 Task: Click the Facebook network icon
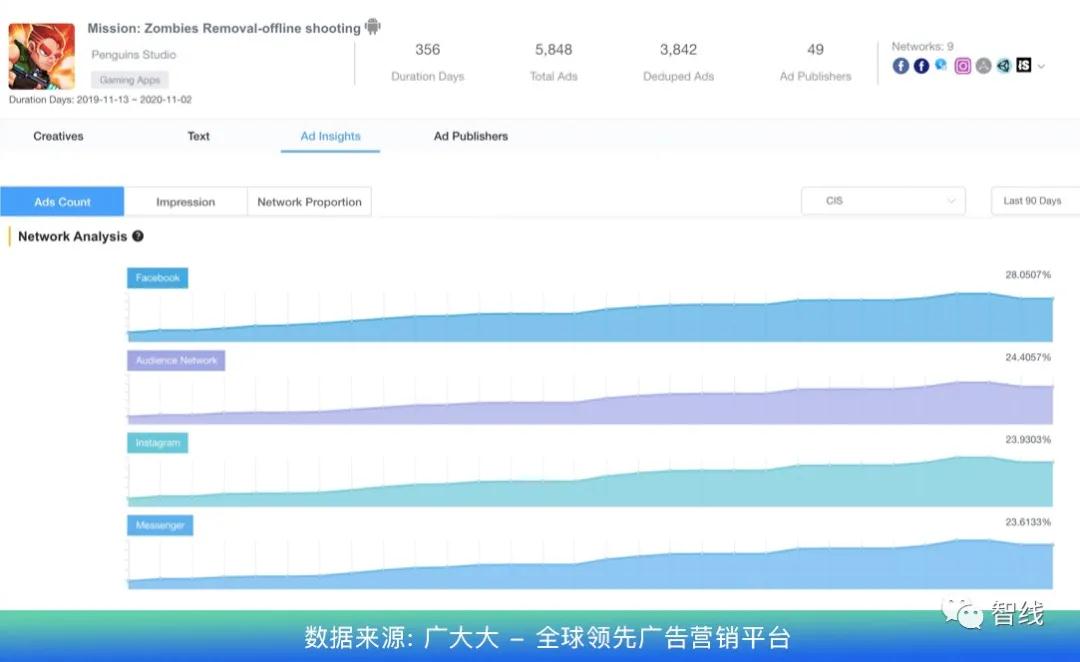(x=901, y=66)
